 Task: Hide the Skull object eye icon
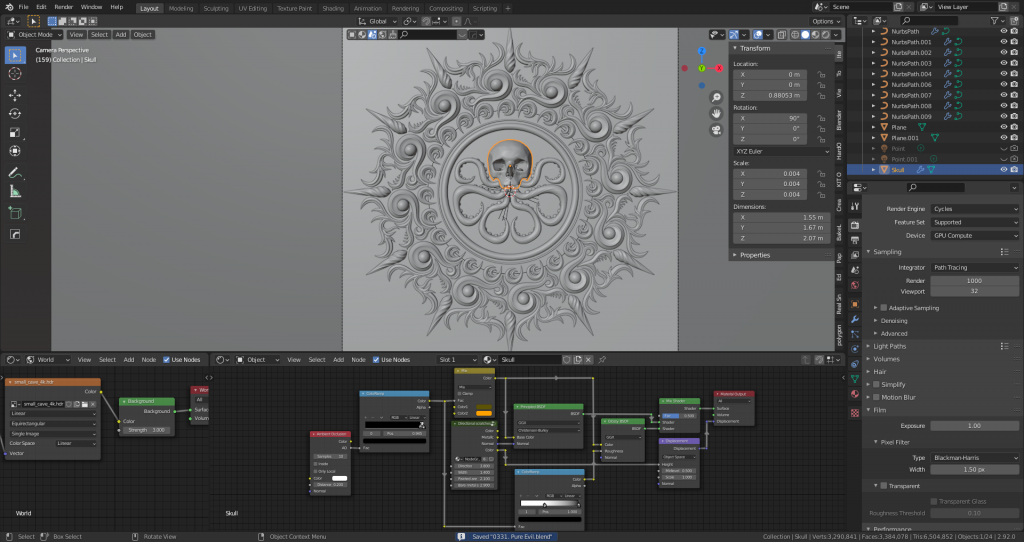(x=1004, y=170)
